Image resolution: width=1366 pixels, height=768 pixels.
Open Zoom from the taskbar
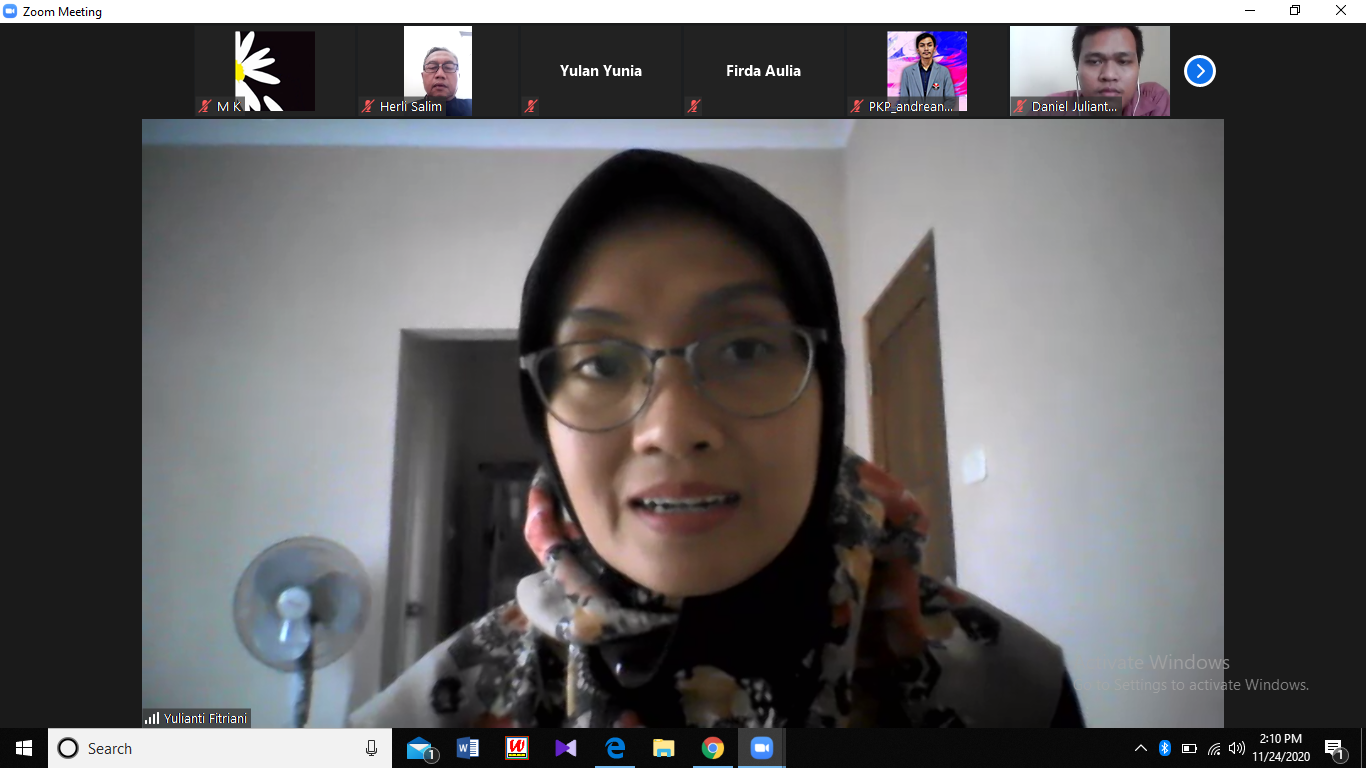click(x=762, y=748)
